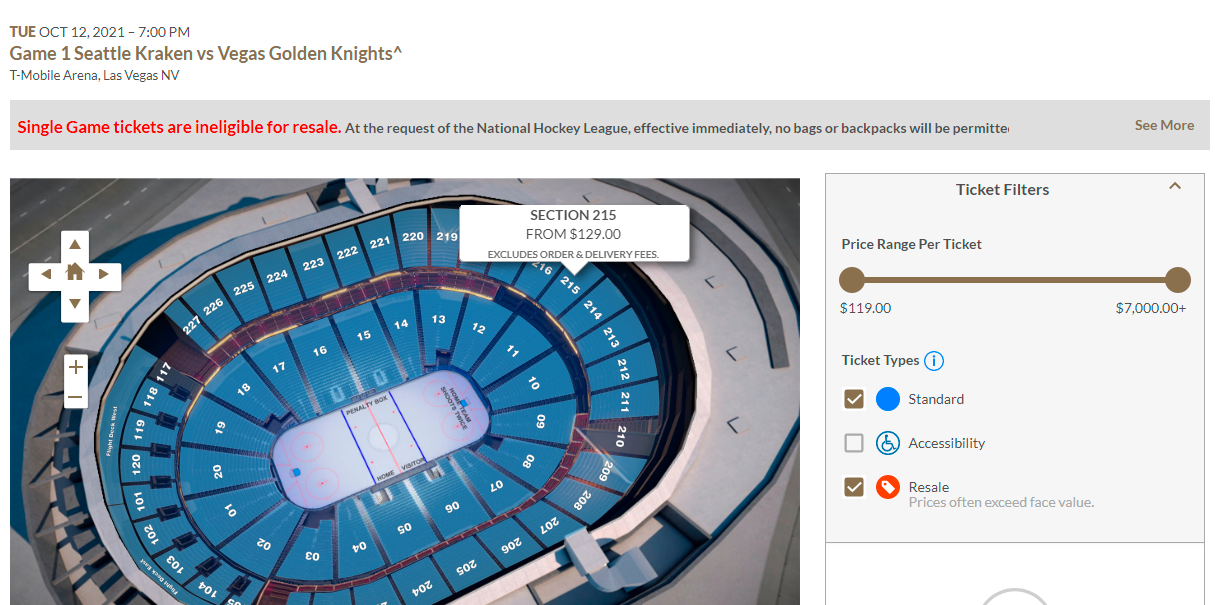Uncheck the Standard ticket checkbox
The height and width of the screenshot is (605, 1215).
[x=854, y=399]
